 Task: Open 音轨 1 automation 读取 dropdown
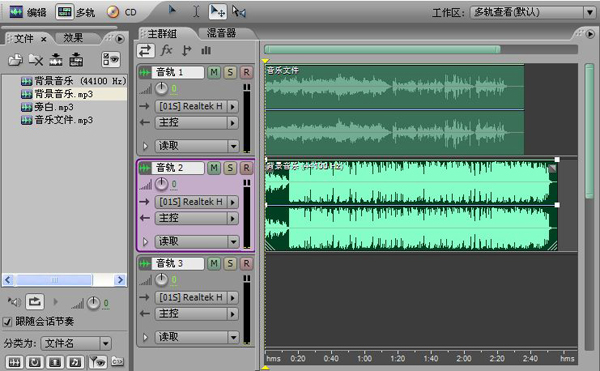tap(197, 146)
